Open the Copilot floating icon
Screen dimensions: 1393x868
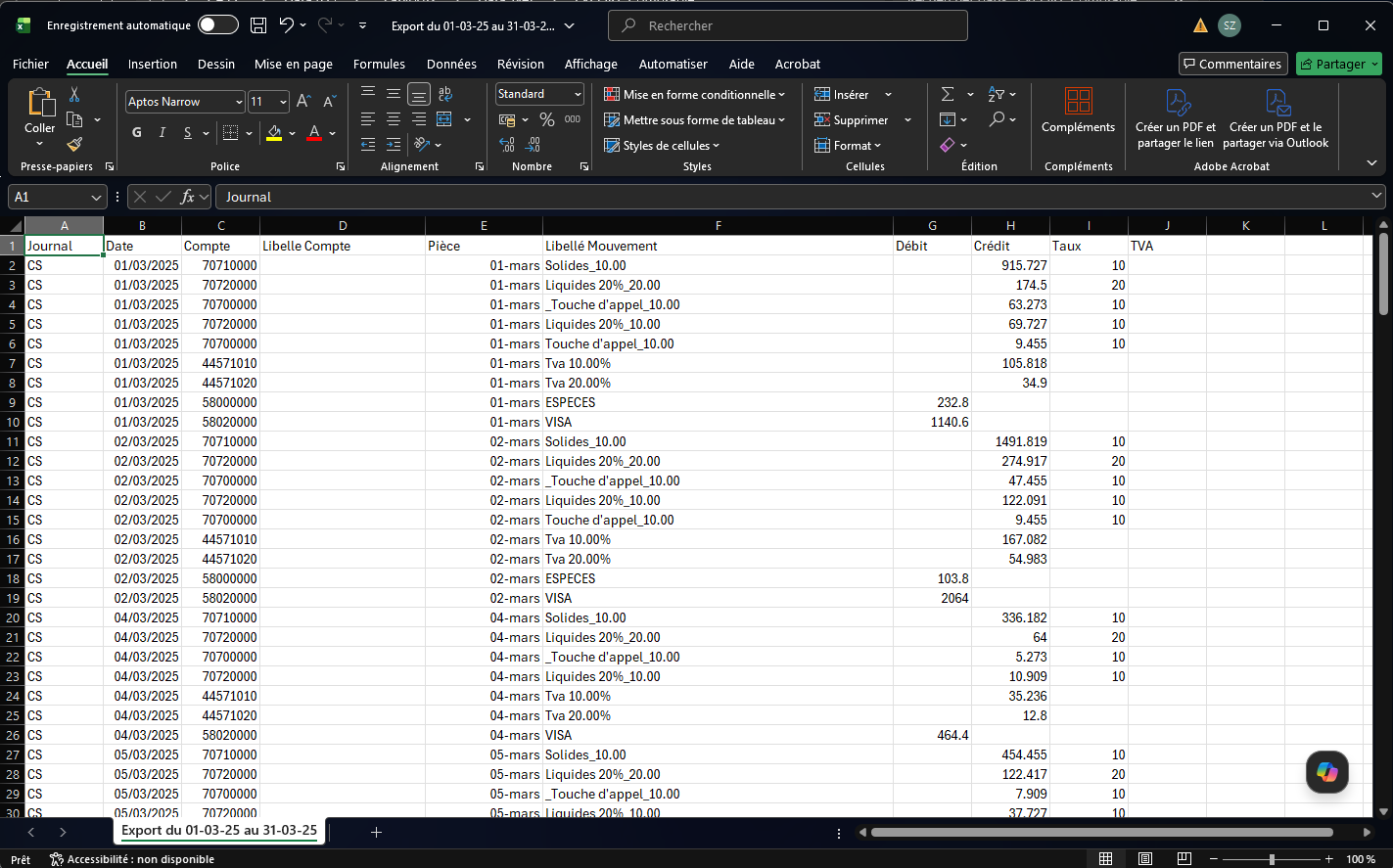click(x=1327, y=772)
